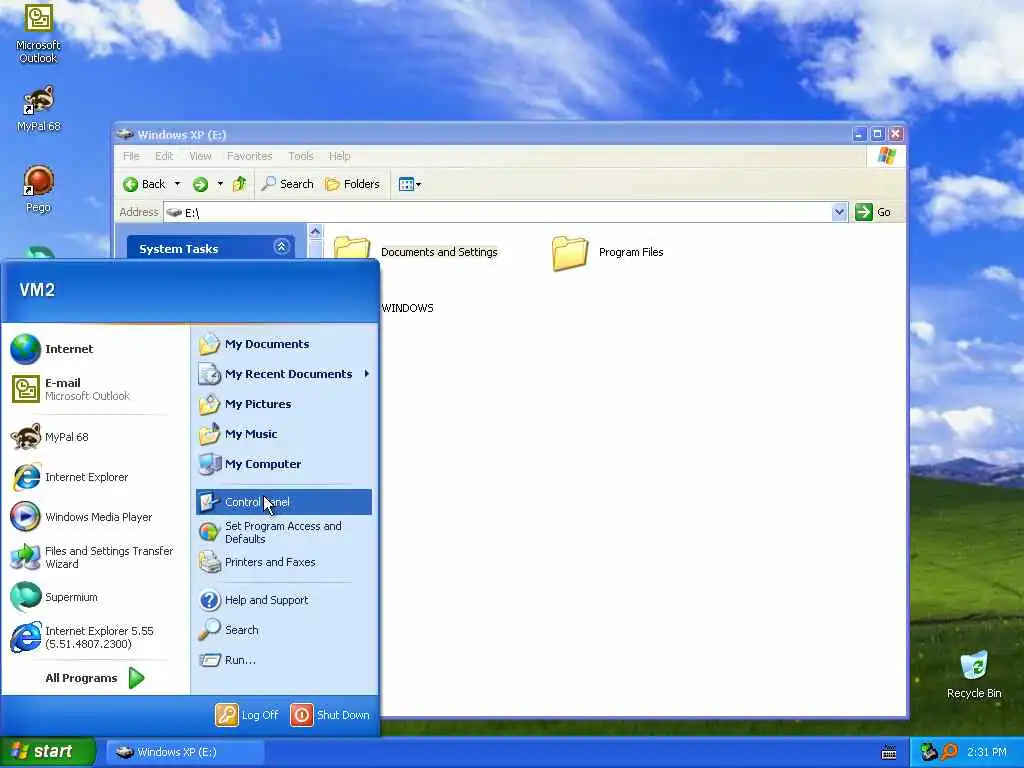Select the Program Files folder

607,252
